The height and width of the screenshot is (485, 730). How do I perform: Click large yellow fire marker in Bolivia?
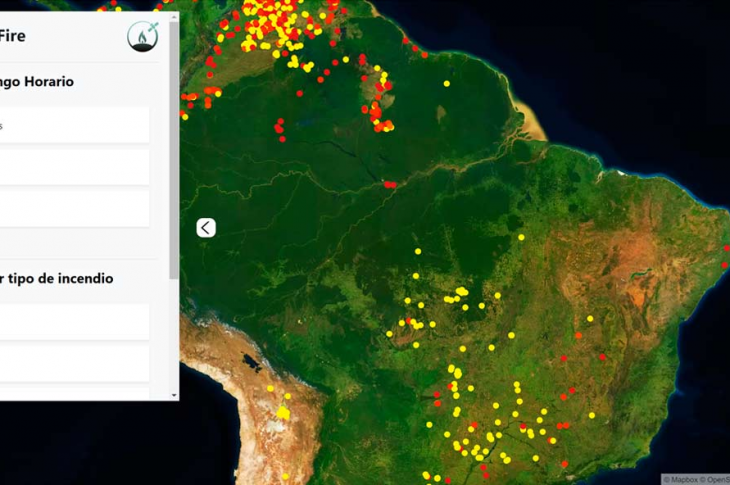pyautogui.click(x=283, y=412)
